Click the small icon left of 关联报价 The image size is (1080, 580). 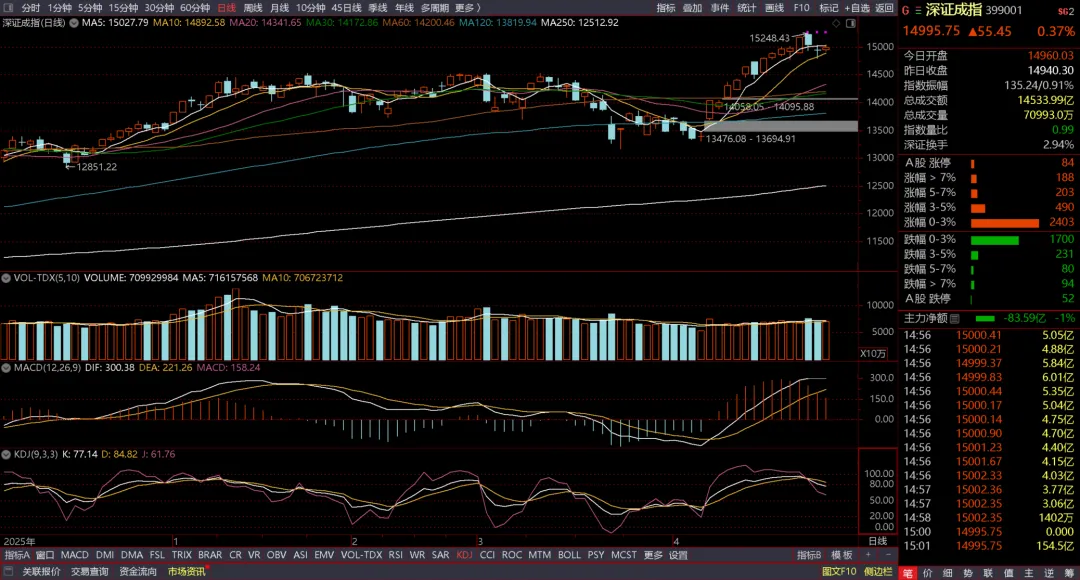coord(9,571)
